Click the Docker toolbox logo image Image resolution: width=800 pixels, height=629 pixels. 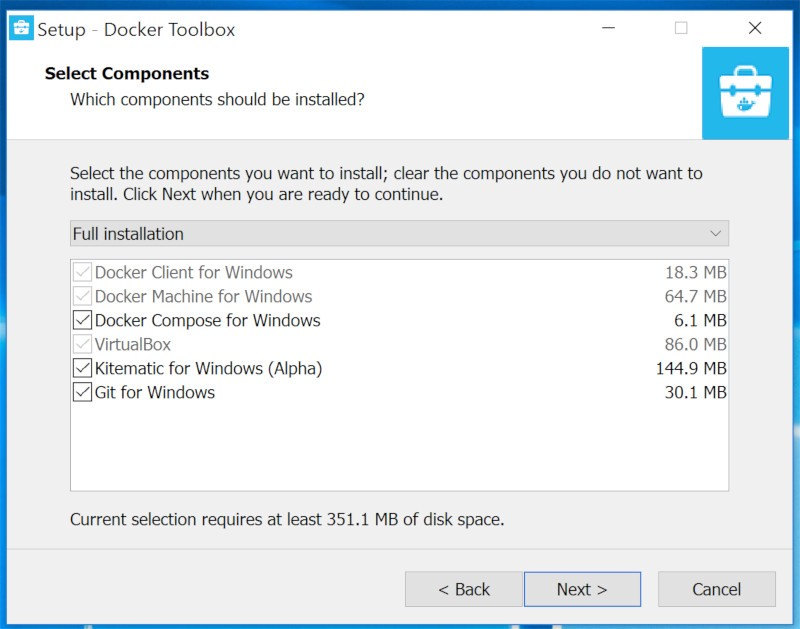pos(745,93)
